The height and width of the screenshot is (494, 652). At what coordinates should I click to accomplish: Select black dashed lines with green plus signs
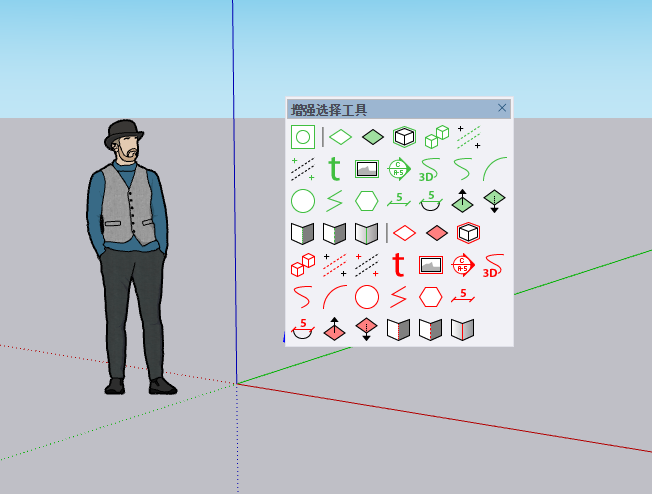(x=303, y=169)
